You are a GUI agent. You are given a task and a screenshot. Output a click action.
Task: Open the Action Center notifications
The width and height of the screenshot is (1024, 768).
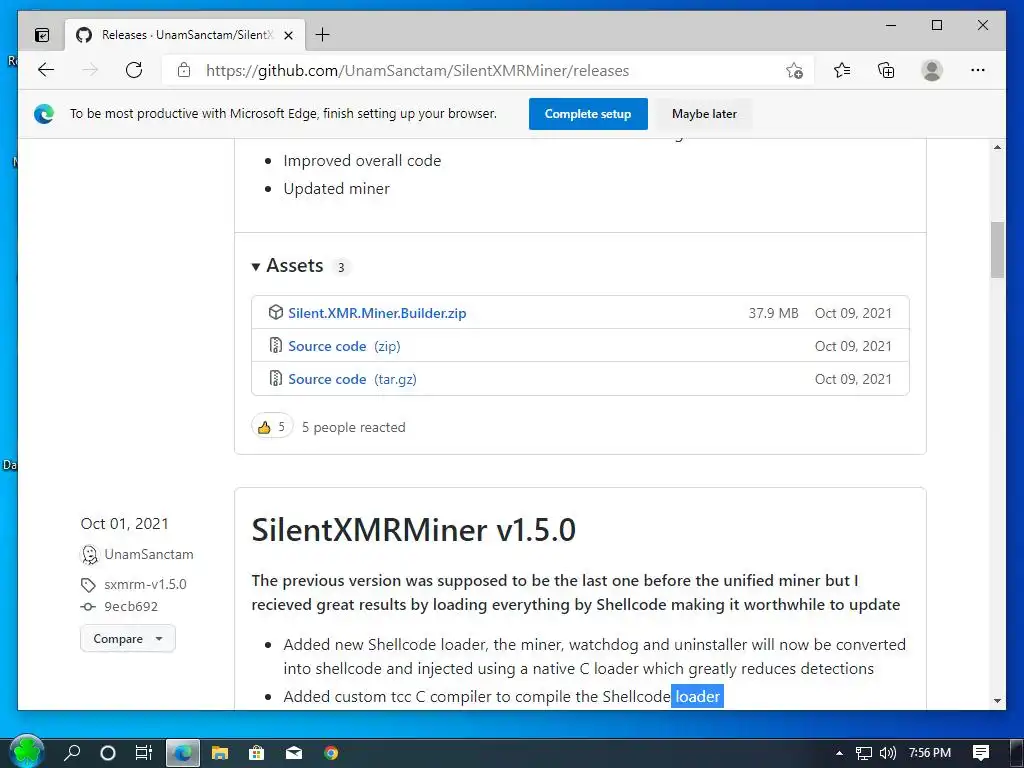coord(981,753)
